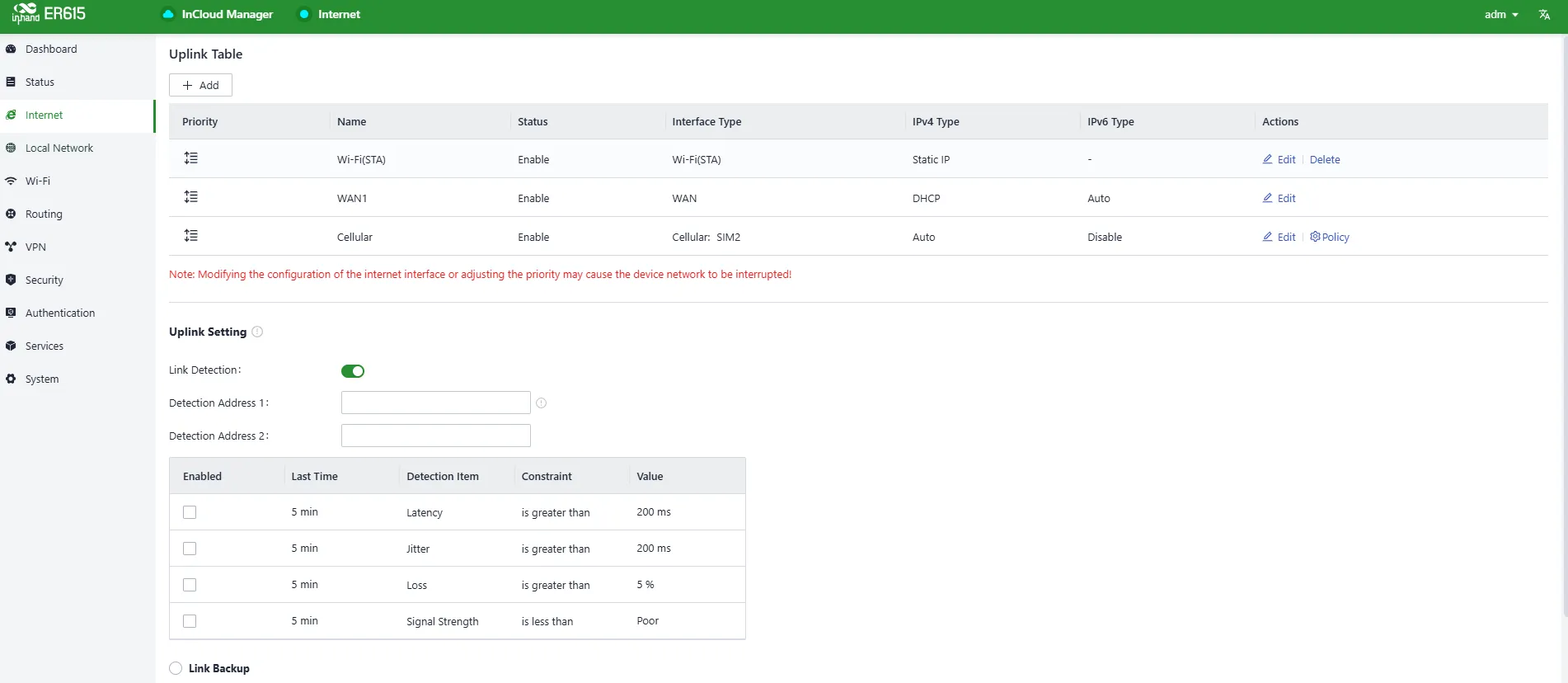Enable the Latency detection checkbox
This screenshot has height=683, width=1568.
(x=190, y=512)
